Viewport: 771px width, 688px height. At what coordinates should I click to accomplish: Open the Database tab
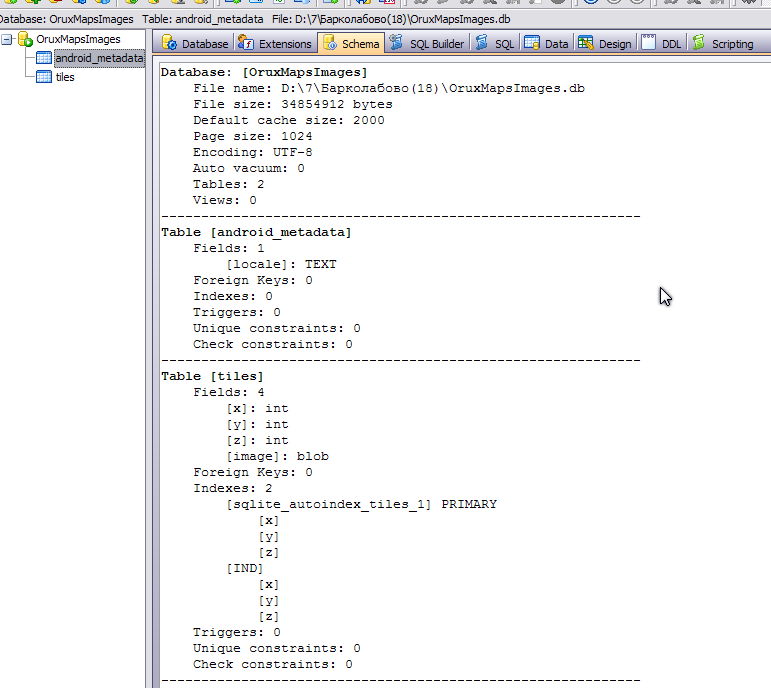195,43
